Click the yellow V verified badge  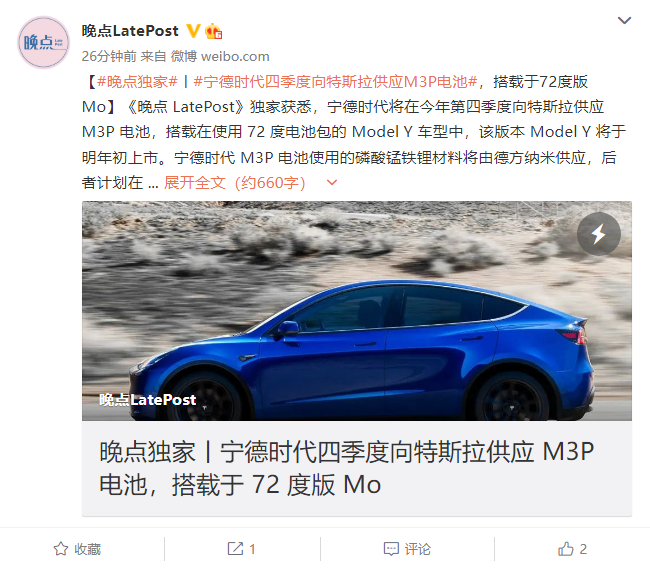coord(193,31)
